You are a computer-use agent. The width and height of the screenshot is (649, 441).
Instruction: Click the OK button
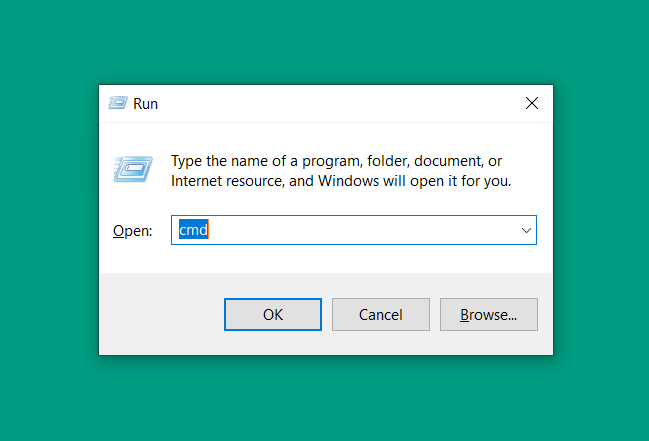pos(273,314)
